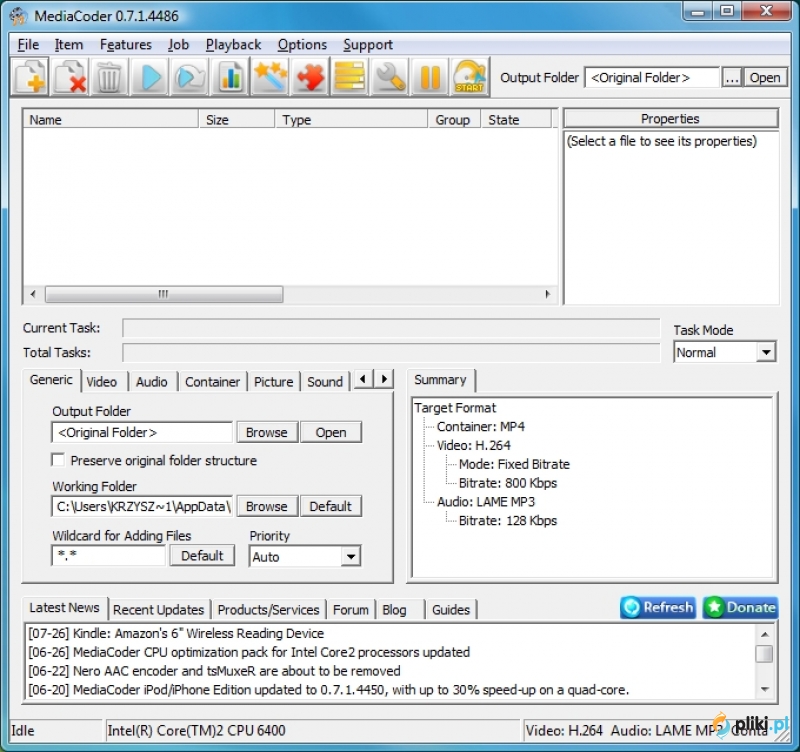Select the Summary tab
800x752 pixels.
[x=440, y=380]
